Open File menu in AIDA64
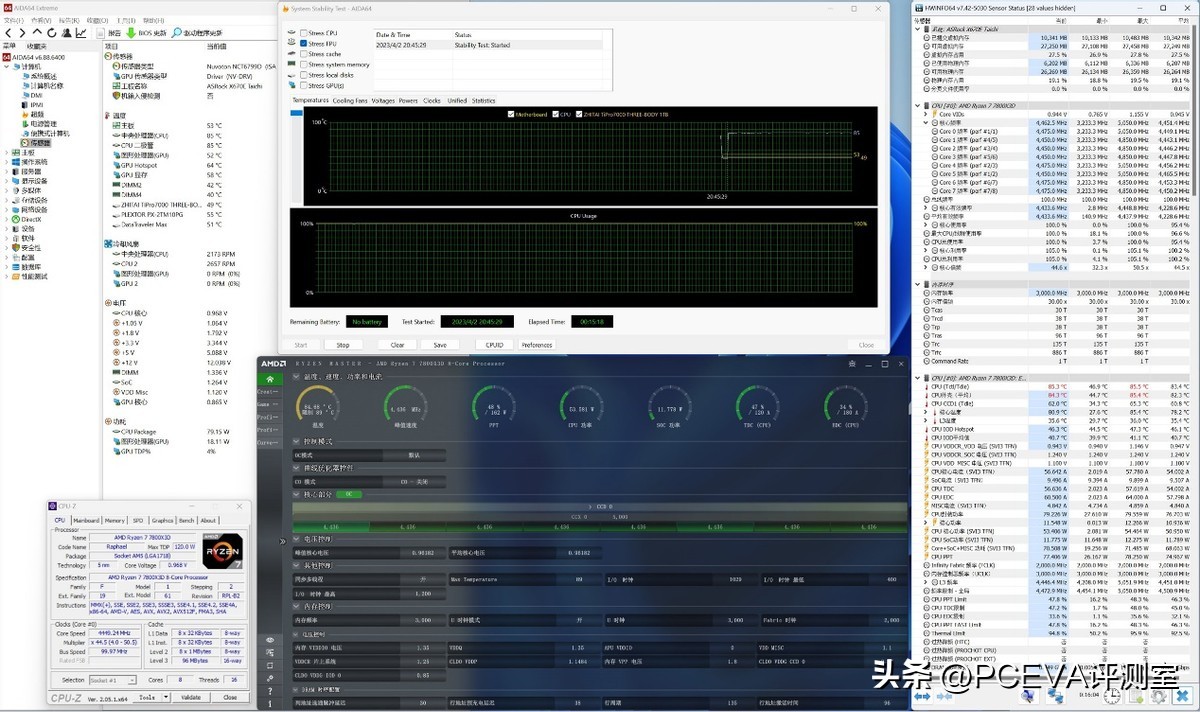Screen dimensions: 1200x712 tap(14, 20)
